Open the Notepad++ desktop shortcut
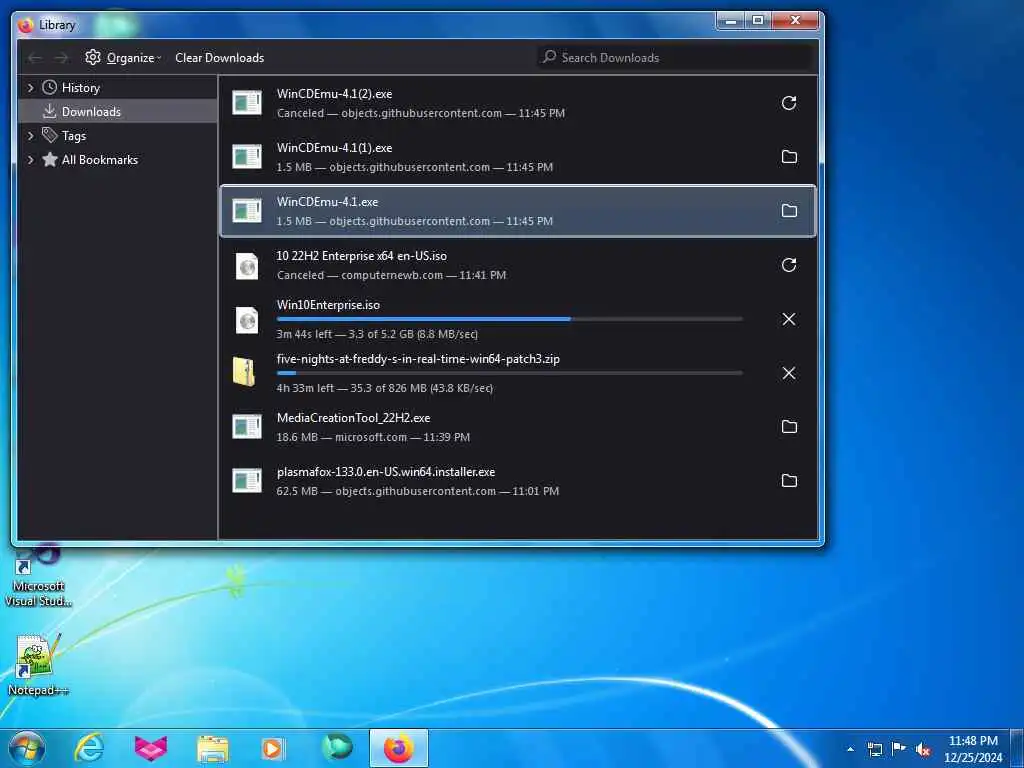Image resolution: width=1024 pixels, height=768 pixels. 37,664
